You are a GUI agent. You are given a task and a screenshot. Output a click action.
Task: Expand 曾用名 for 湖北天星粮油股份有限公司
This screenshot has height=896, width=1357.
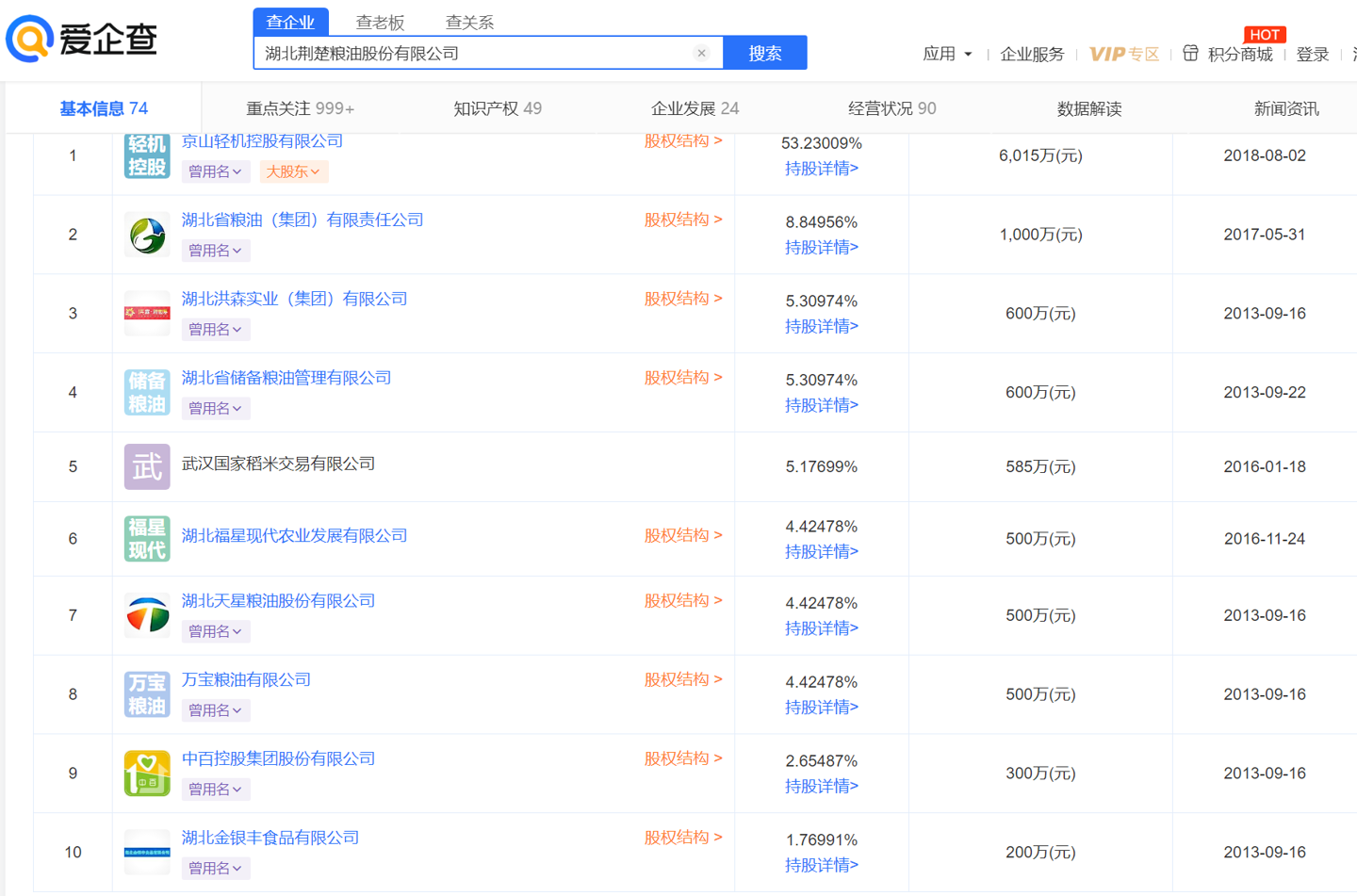pyautogui.click(x=215, y=631)
